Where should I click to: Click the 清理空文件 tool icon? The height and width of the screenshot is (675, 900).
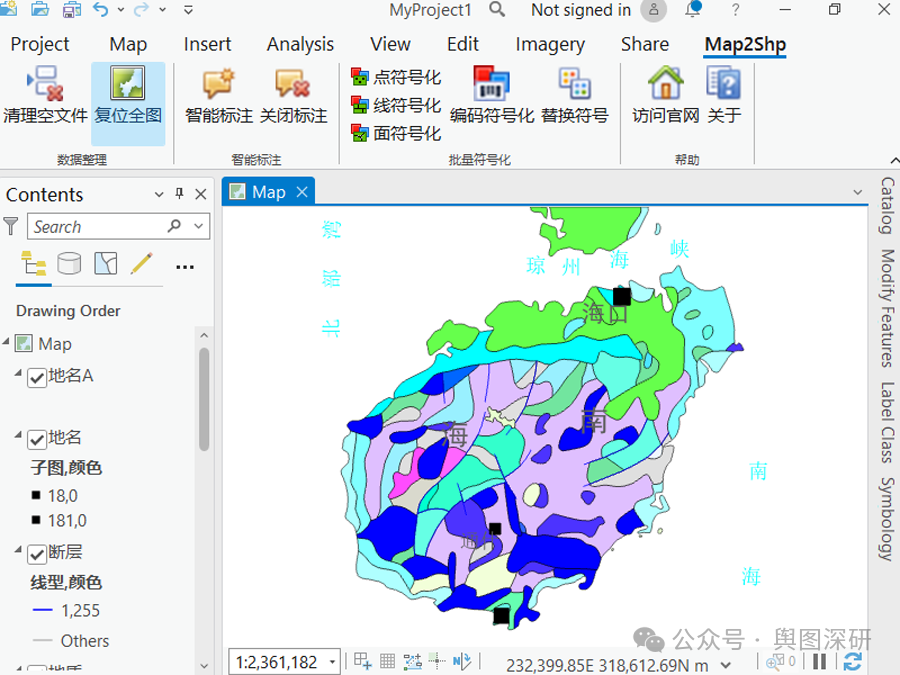pos(45,84)
